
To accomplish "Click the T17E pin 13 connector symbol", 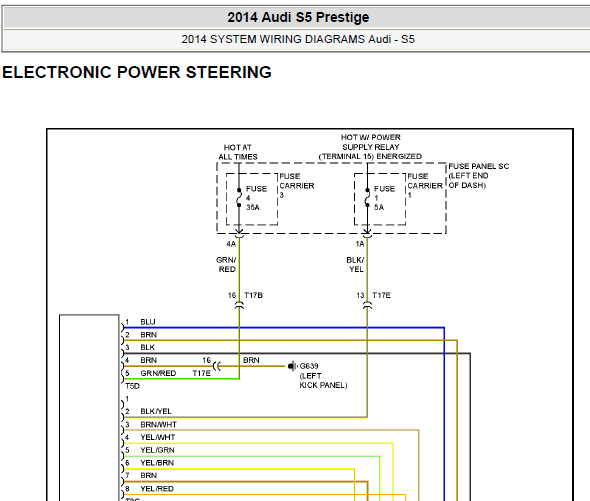I will click(x=367, y=305).
